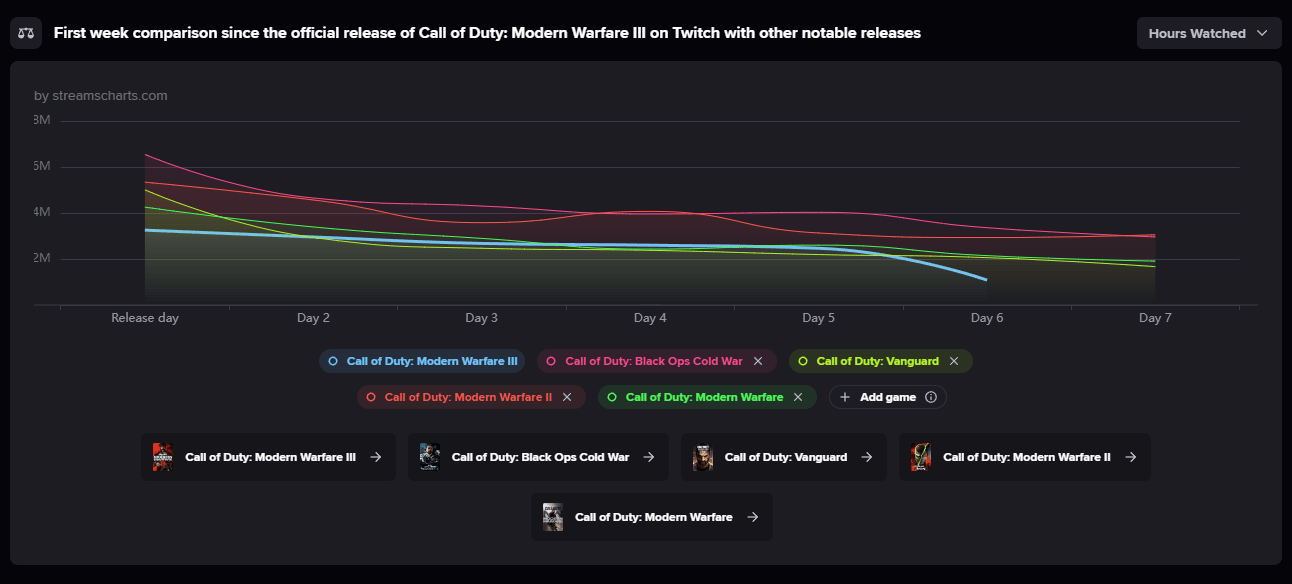This screenshot has width=1292, height=584.
Task: Open the Call of Duty: Vanguard page link
Action: point(784,457)
